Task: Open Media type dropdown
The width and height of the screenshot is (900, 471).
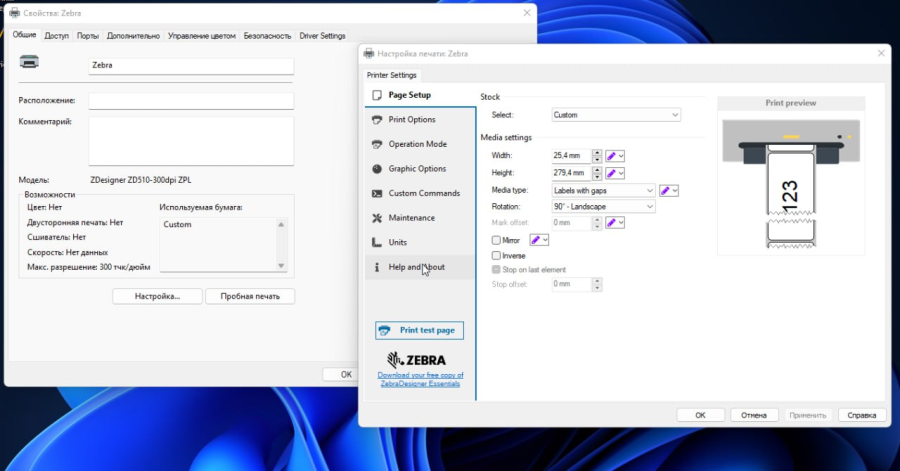Action: pos(603,190)
